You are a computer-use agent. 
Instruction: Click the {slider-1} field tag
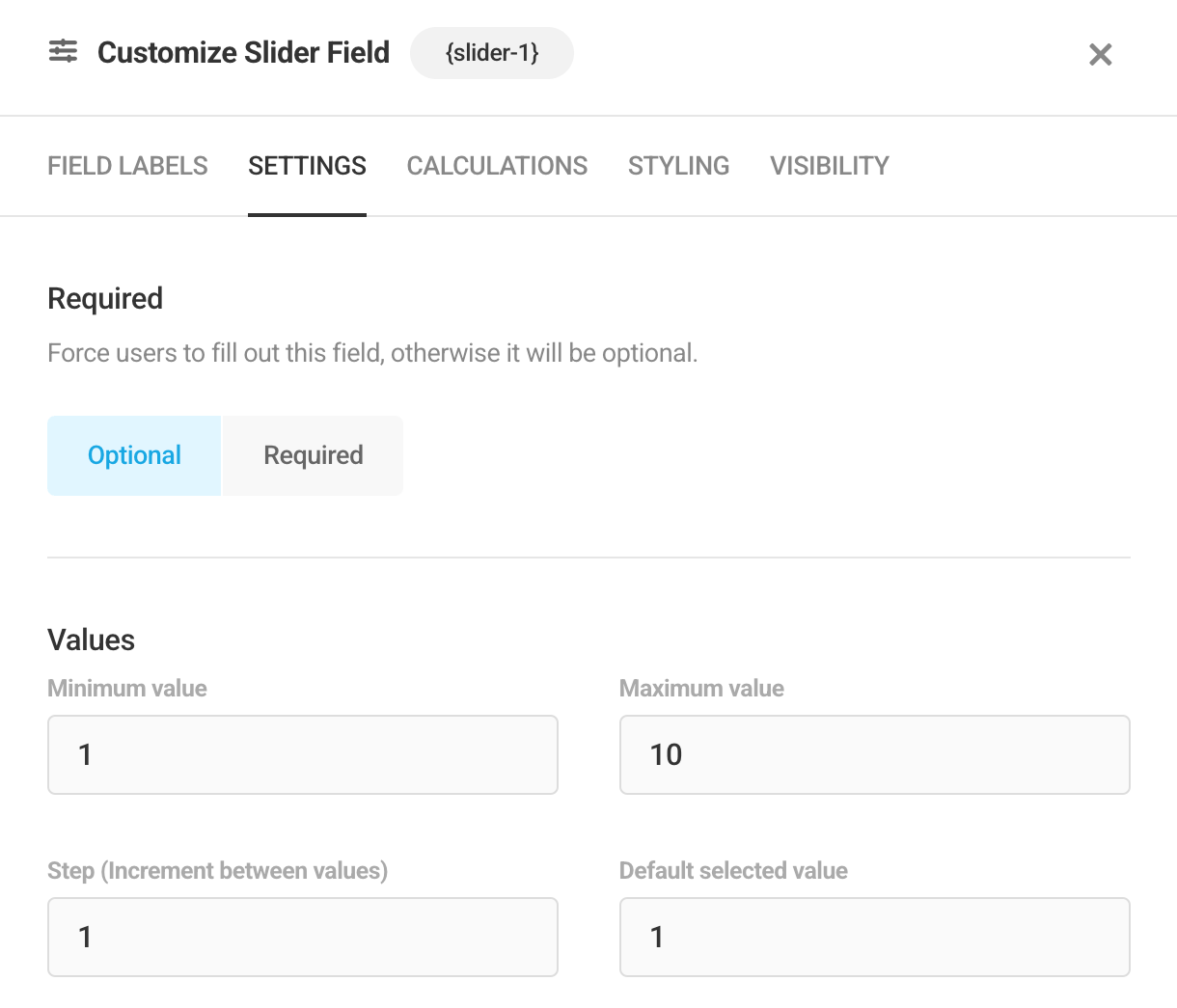492,53
